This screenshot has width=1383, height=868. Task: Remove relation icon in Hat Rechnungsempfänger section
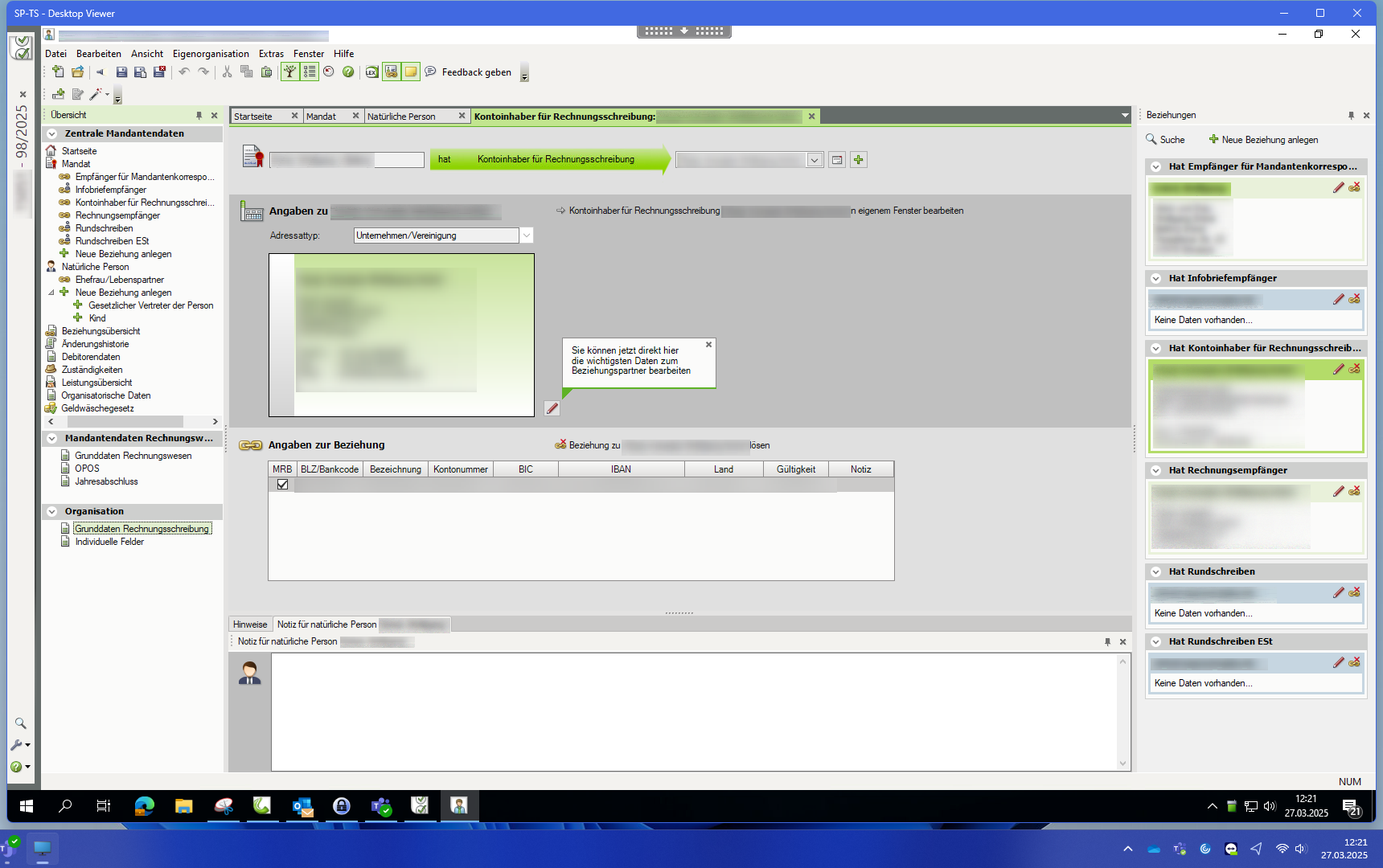tap(1355, 491)
